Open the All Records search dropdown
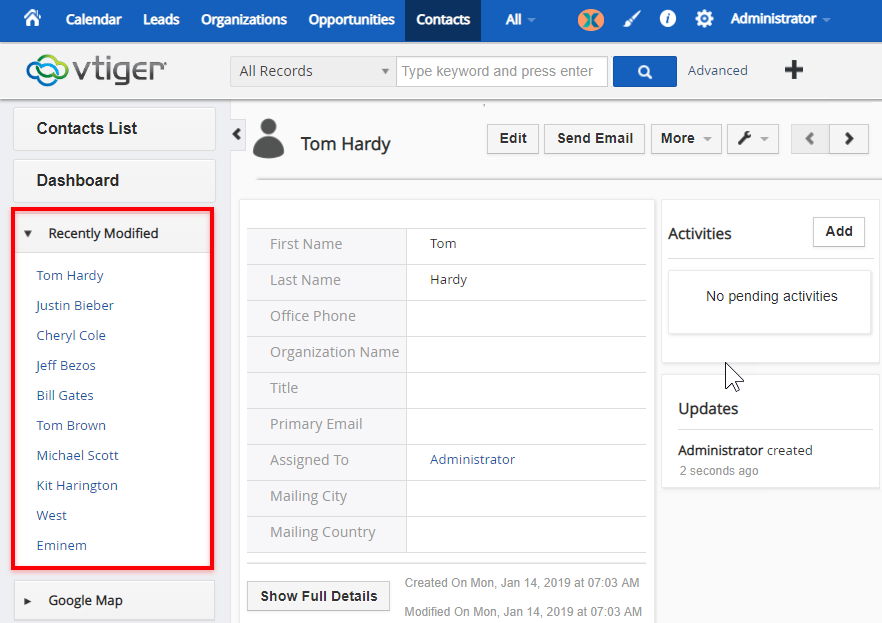 click(x=313, y=71)
